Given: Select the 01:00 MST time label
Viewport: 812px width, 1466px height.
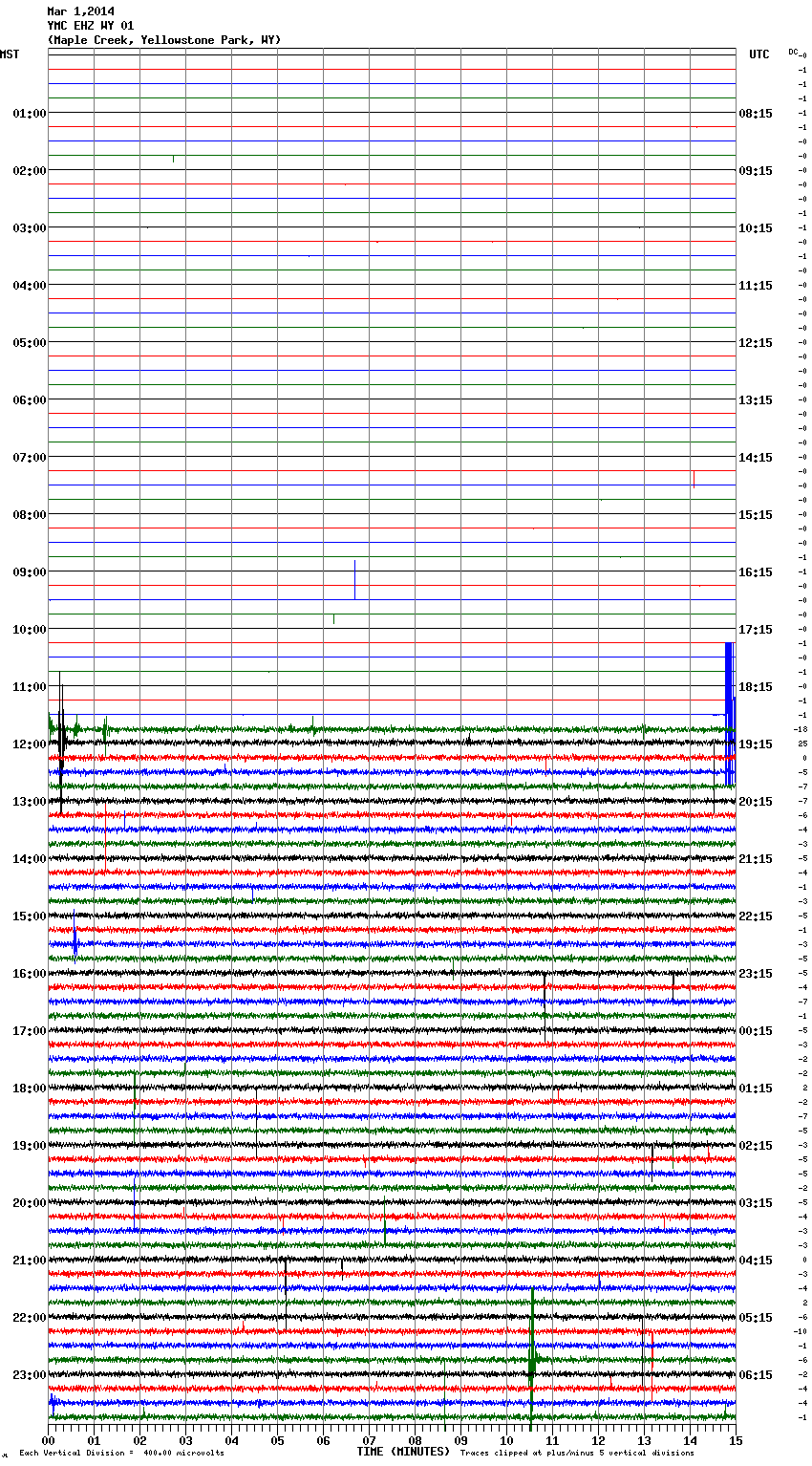Looking at the screenshot, I should pos(30,114).
